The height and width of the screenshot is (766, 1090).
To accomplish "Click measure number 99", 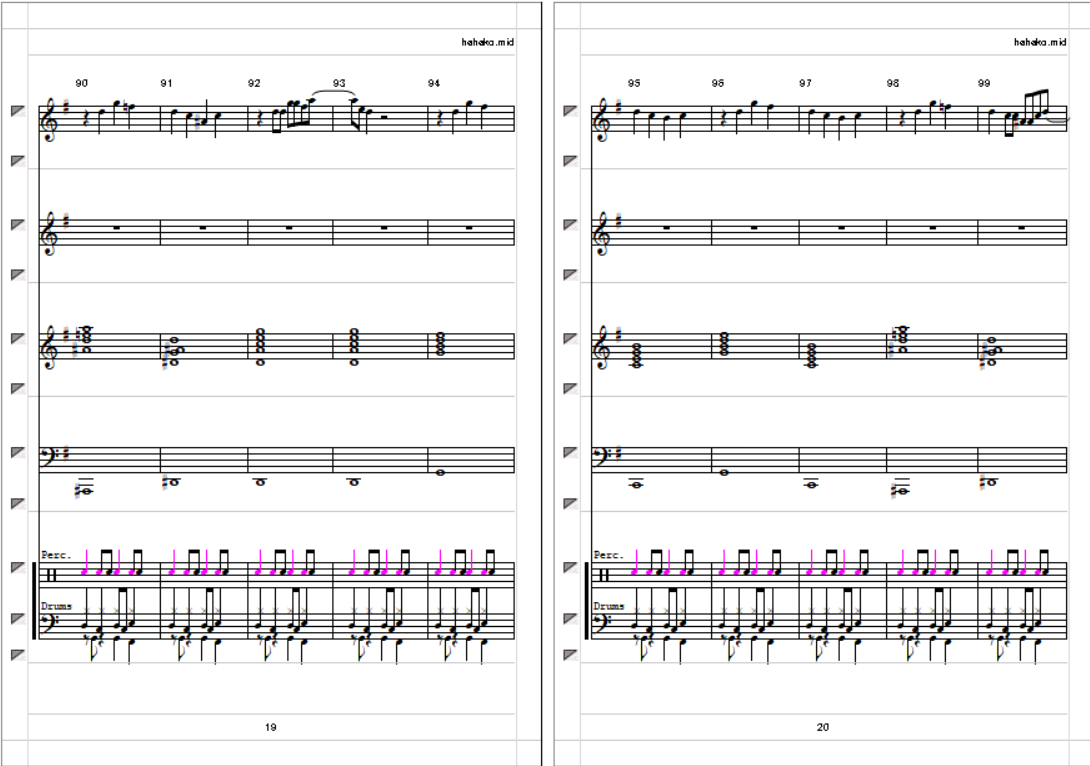I will click(984, 83).
